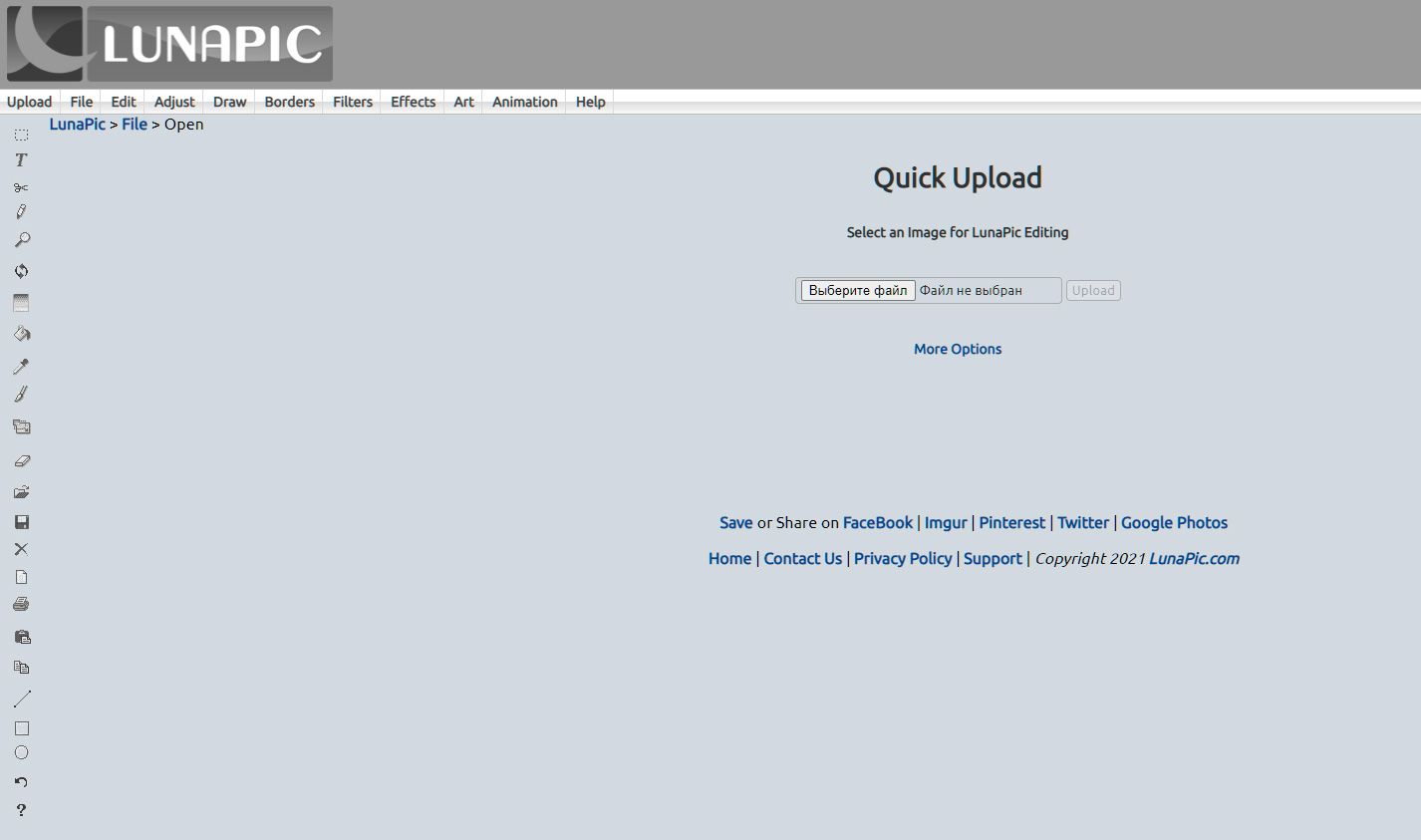Click the X close image icon

pos(21,549)
